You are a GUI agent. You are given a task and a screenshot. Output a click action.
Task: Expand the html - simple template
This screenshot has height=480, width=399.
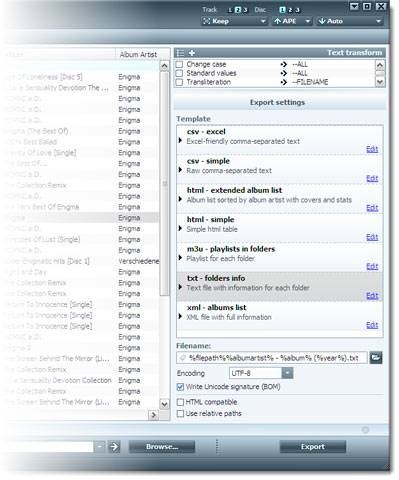(x=180, y=229)
